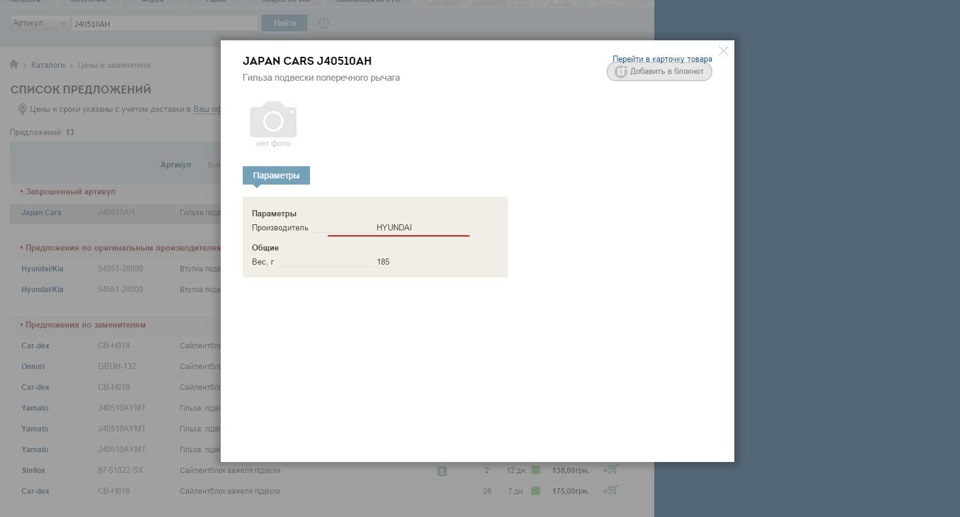Click the search field containing J40510AH
This screenshot has width=960, height=517.
[164, 23]
